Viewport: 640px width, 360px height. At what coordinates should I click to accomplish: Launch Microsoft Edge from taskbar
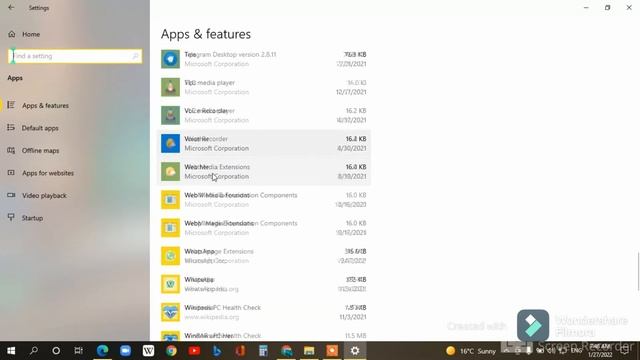102,351
